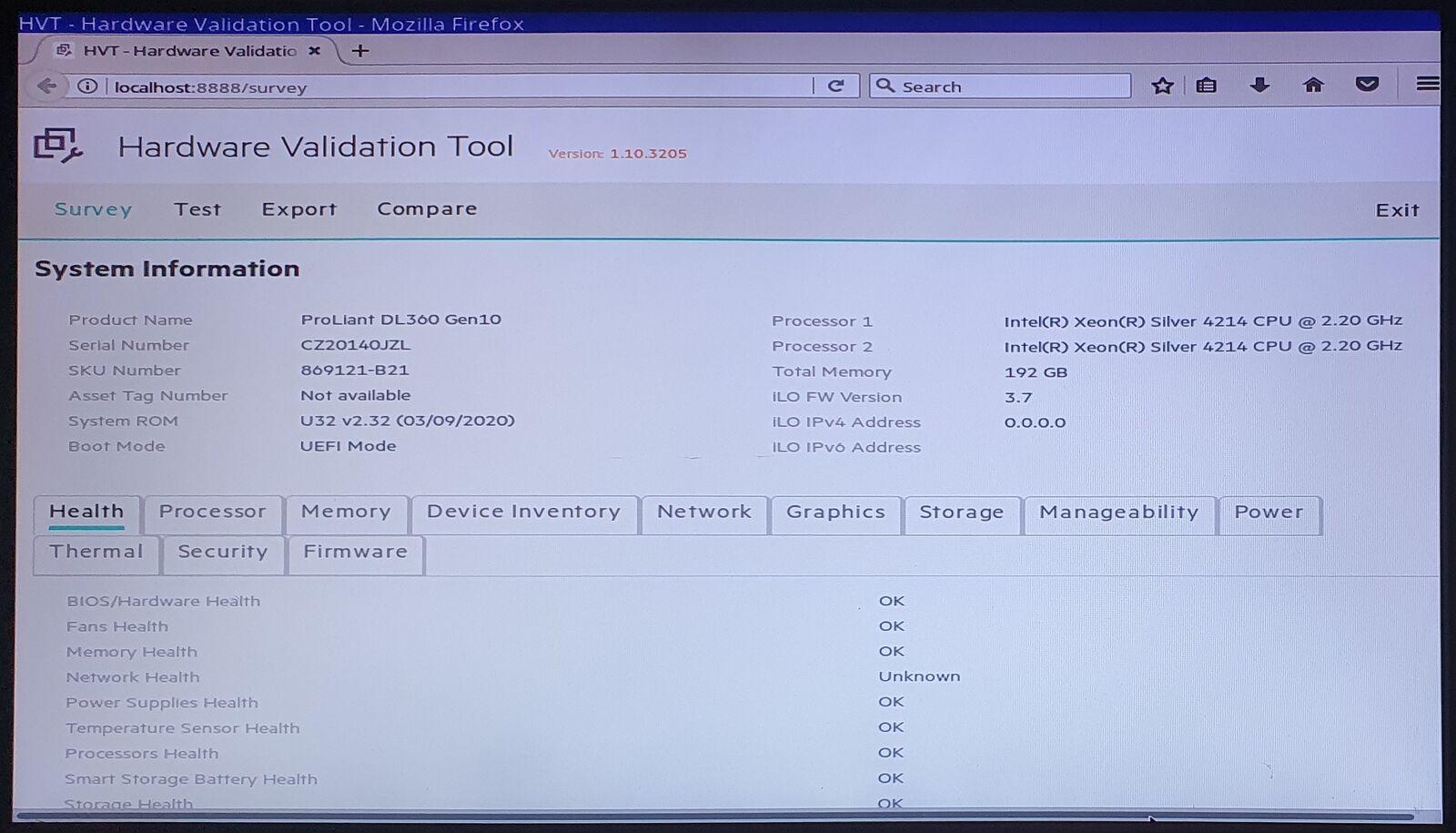Go to the Firefox home icon
Image resolution: width=1456 pixels, height=833 pixels.
click(1313, 86)
